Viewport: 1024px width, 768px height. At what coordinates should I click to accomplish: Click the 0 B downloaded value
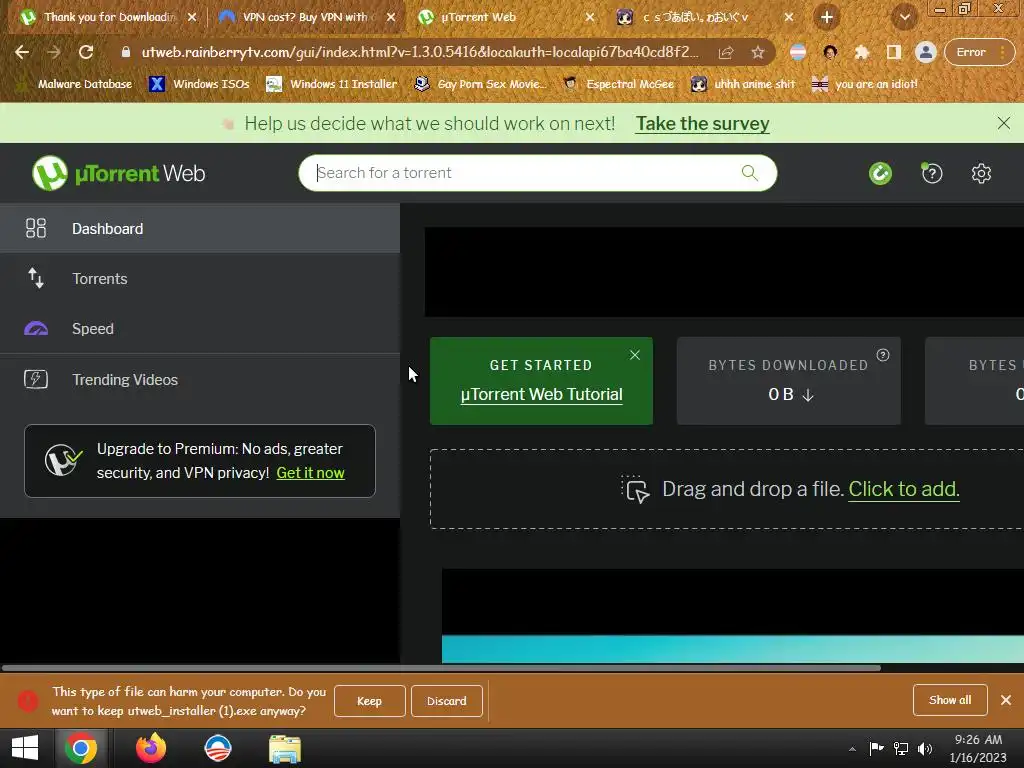[x=790, y=394]
